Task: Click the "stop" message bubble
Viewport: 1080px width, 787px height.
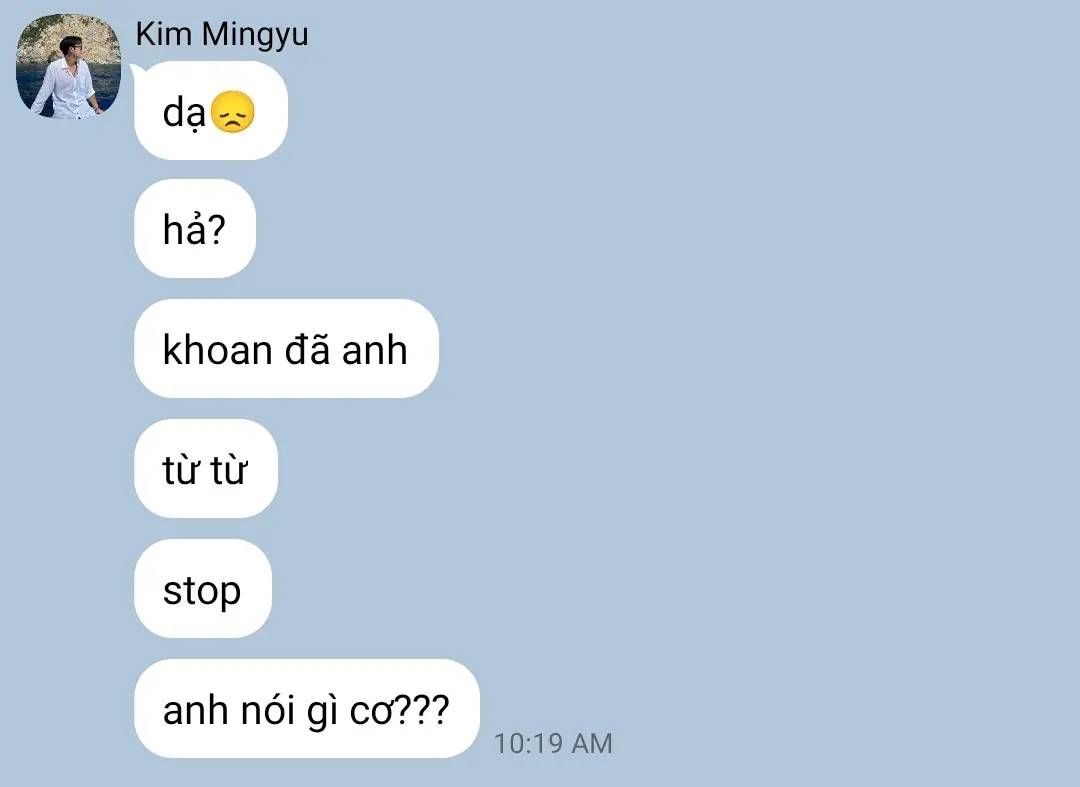Action: [x=203, y=589]
